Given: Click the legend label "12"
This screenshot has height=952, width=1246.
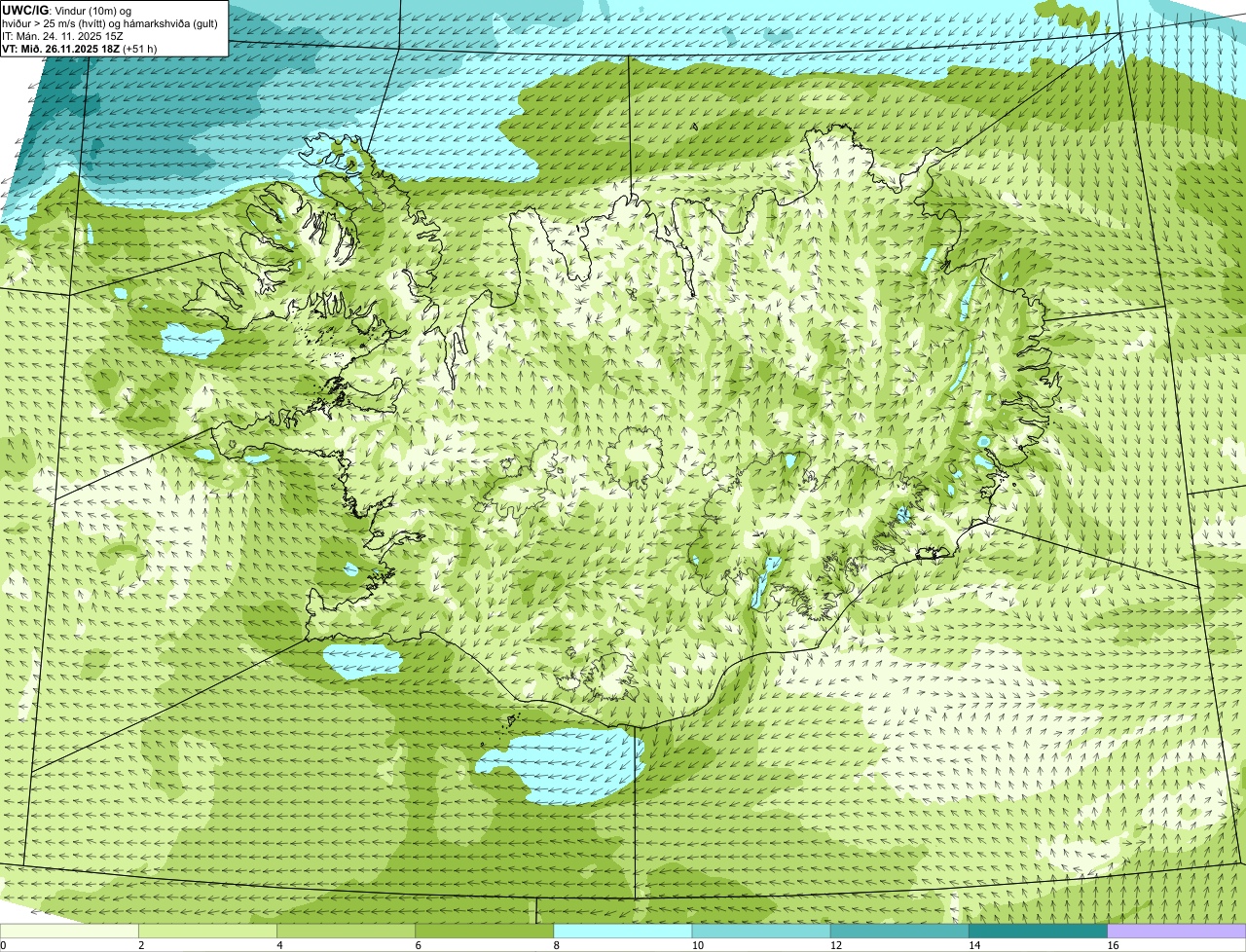Looking at the screenshot, I should click(834, 945).
